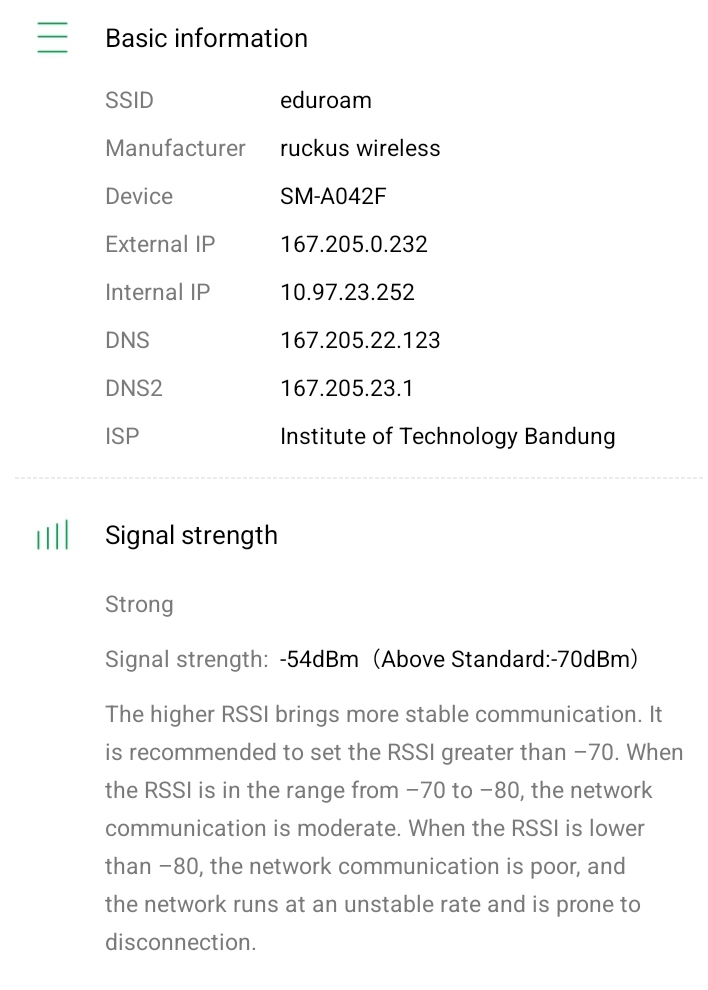Click the ruckus wireless manufacturer value
Image resolution: width=708 pixels, height=990 pixels.
tap(360, 148)
